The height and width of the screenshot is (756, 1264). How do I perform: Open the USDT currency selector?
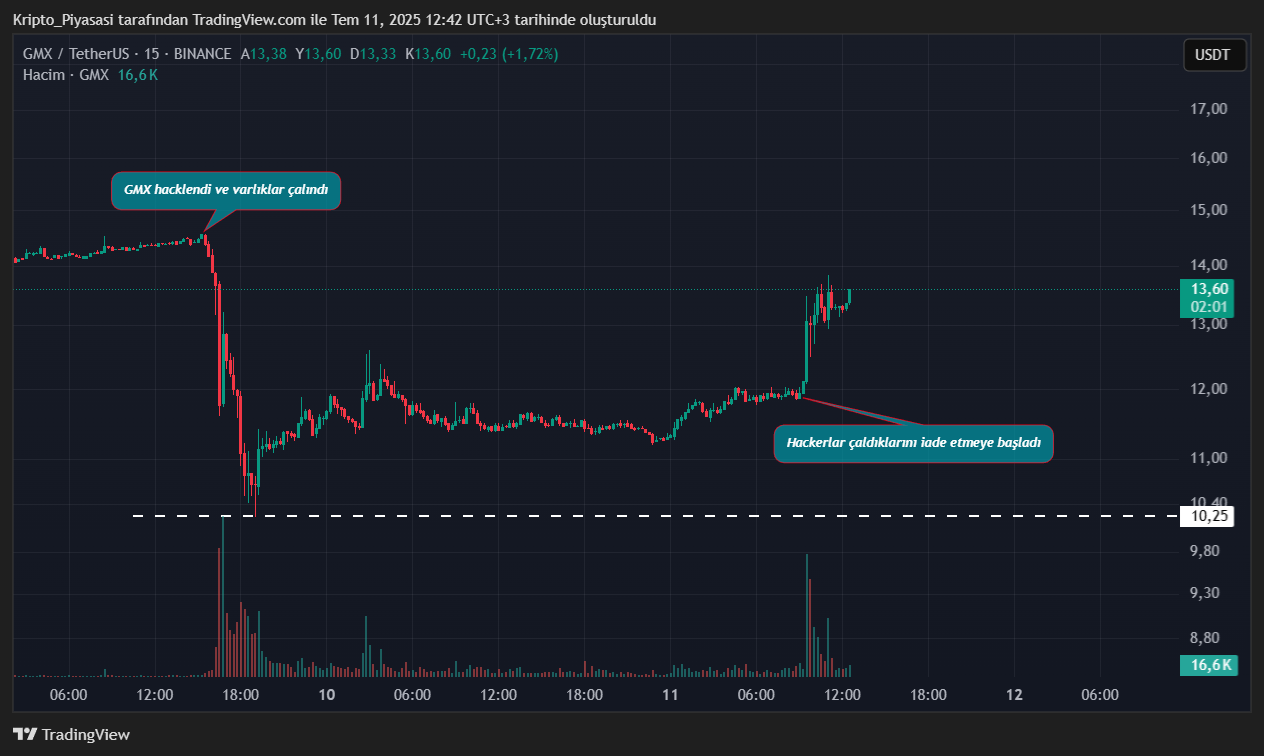point(1214,55)
